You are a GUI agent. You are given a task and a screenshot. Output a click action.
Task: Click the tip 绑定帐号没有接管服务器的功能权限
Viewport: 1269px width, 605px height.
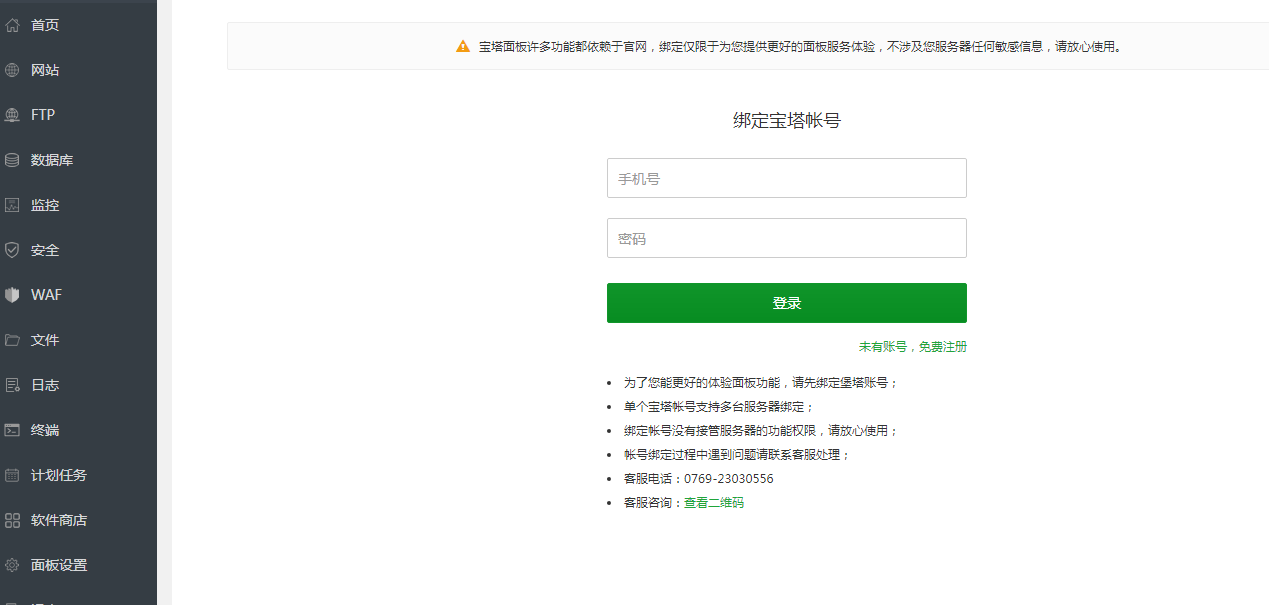(x=762, y=431)
